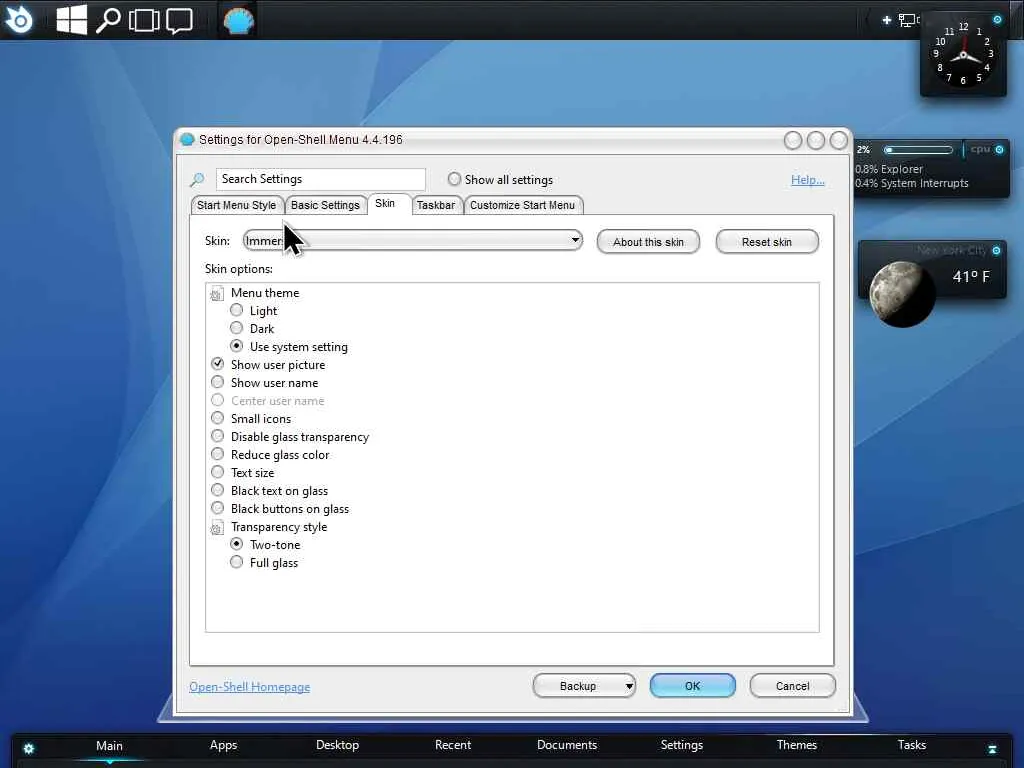The height and width of the screenshot is (768, 1024).
Task: Click the analog clock face widget
Action: pyautogui.click(x=963, y=56)
